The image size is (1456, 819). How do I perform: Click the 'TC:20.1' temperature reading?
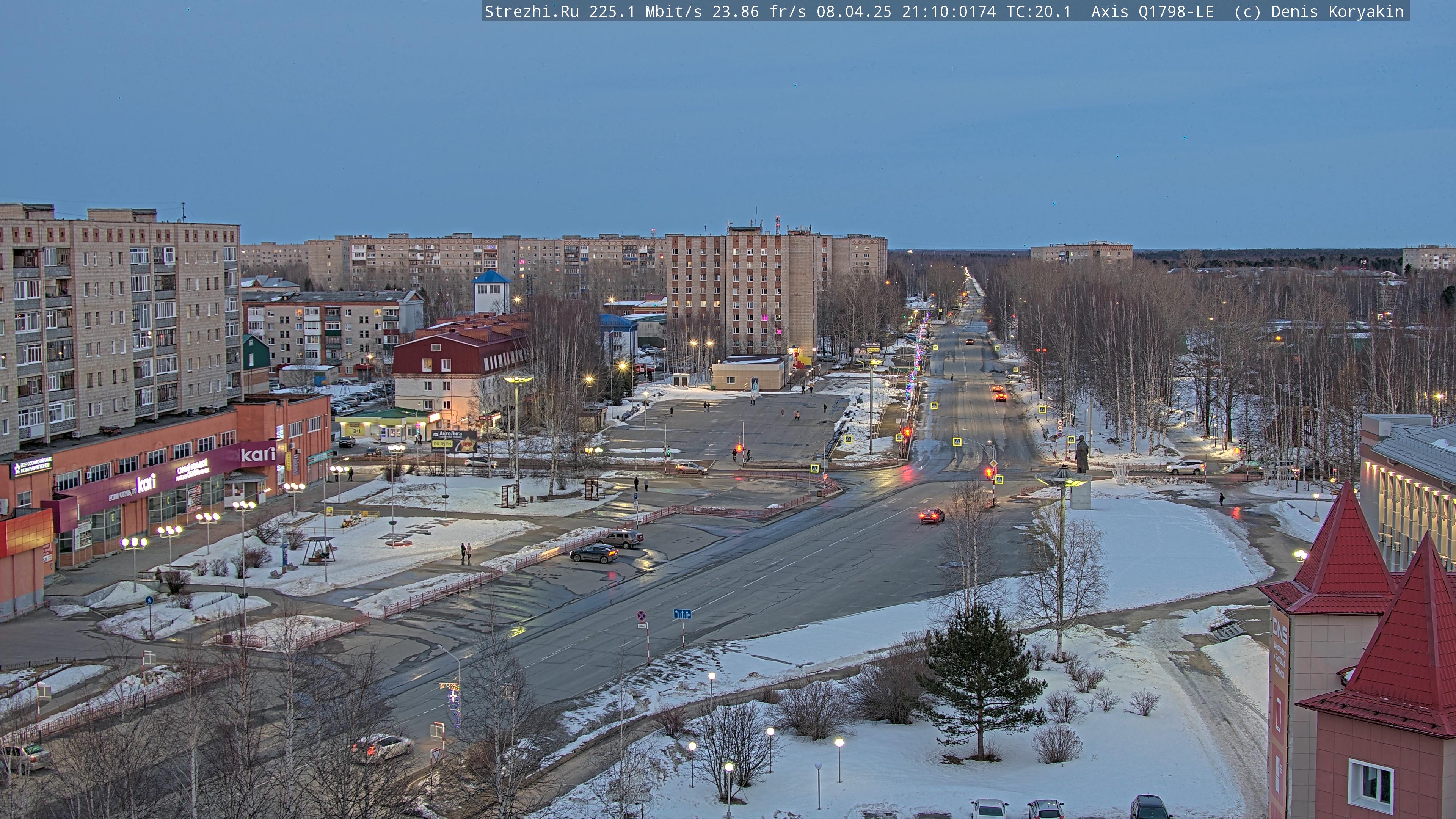pos(1039,12)
